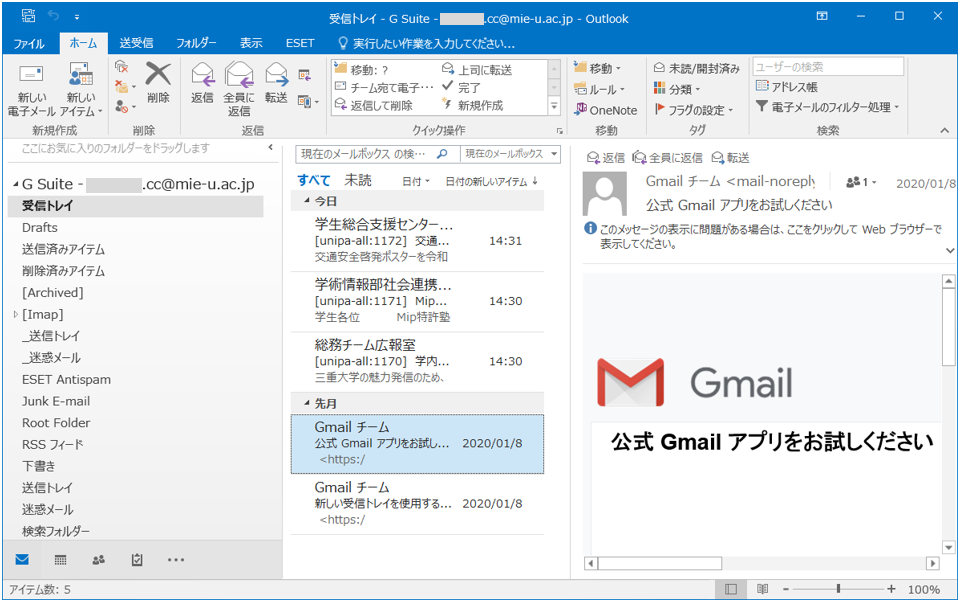Open the 学生総合支援センター email

(417, 241)
